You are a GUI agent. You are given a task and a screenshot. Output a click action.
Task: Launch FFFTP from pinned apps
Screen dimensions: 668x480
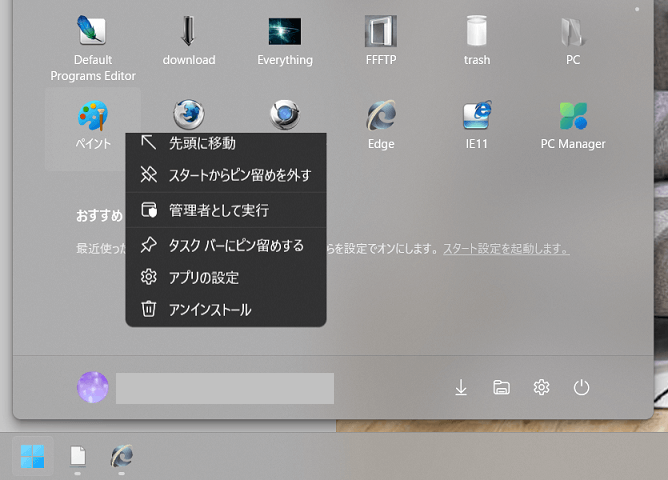pos(381,40)
